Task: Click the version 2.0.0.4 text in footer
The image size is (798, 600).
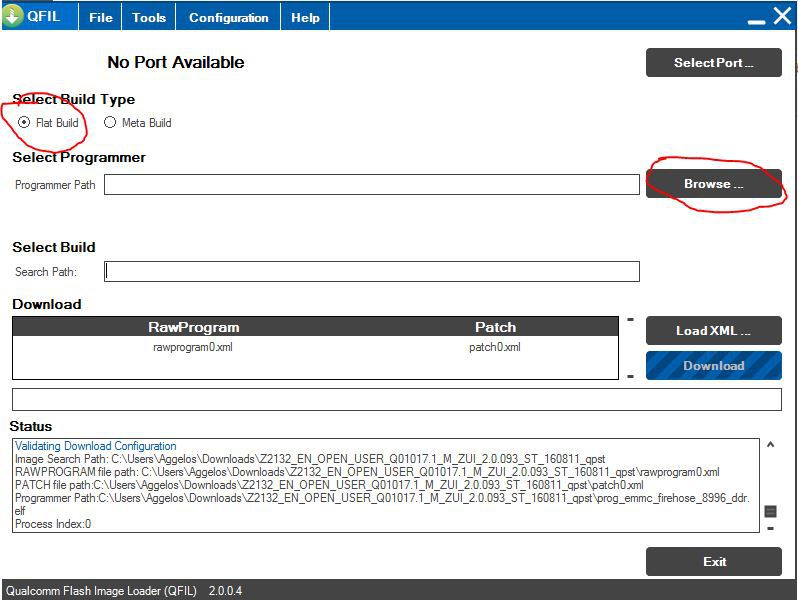Action: (x=225, y=591)
